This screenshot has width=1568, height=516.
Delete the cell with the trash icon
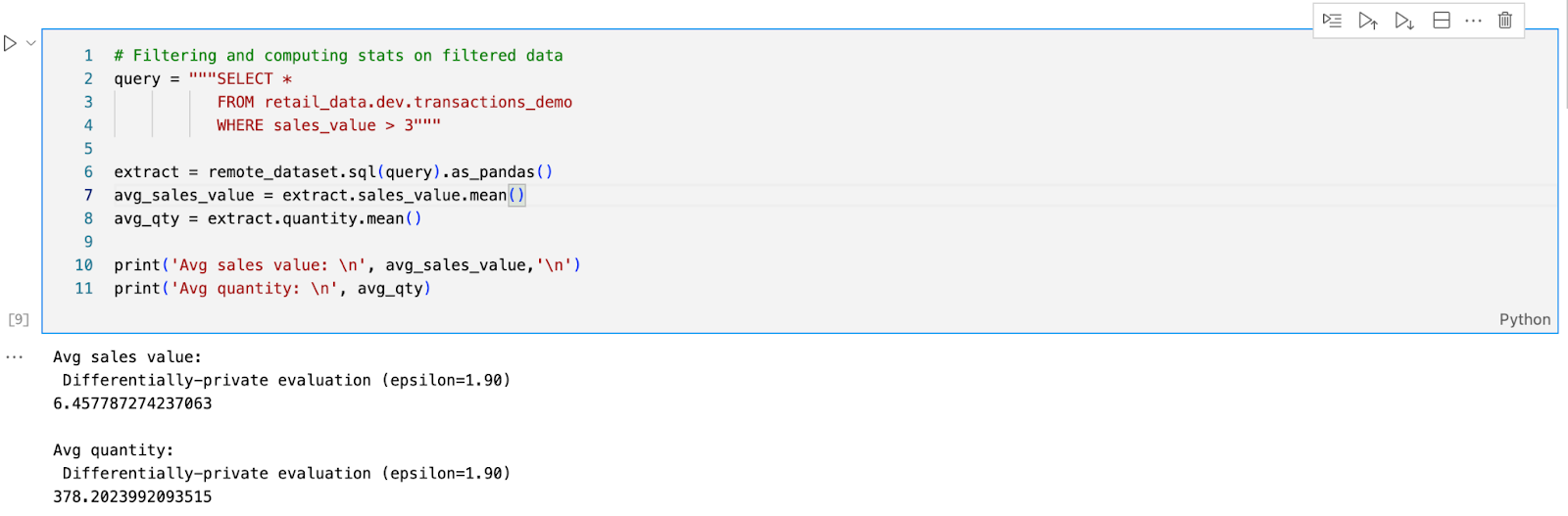(x=1505, y=21)
